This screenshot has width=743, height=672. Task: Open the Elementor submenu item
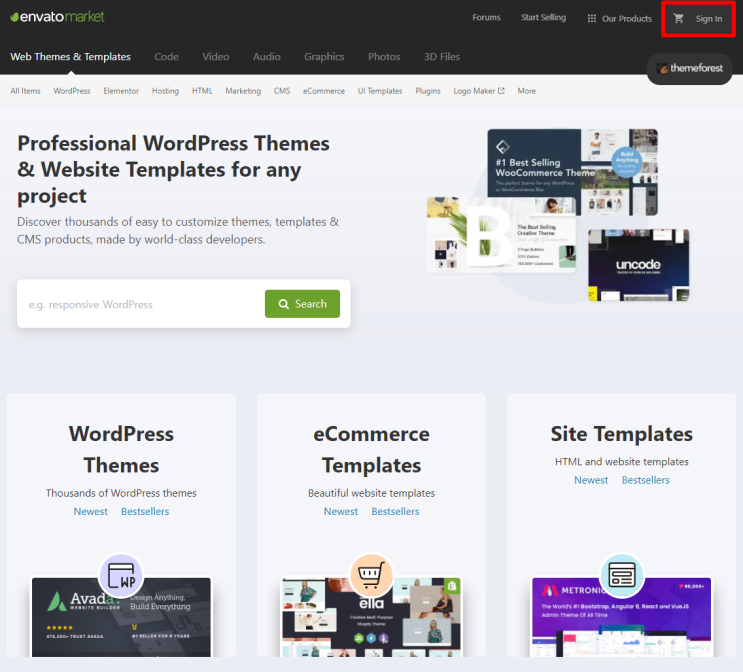click(x=121, y=91)
